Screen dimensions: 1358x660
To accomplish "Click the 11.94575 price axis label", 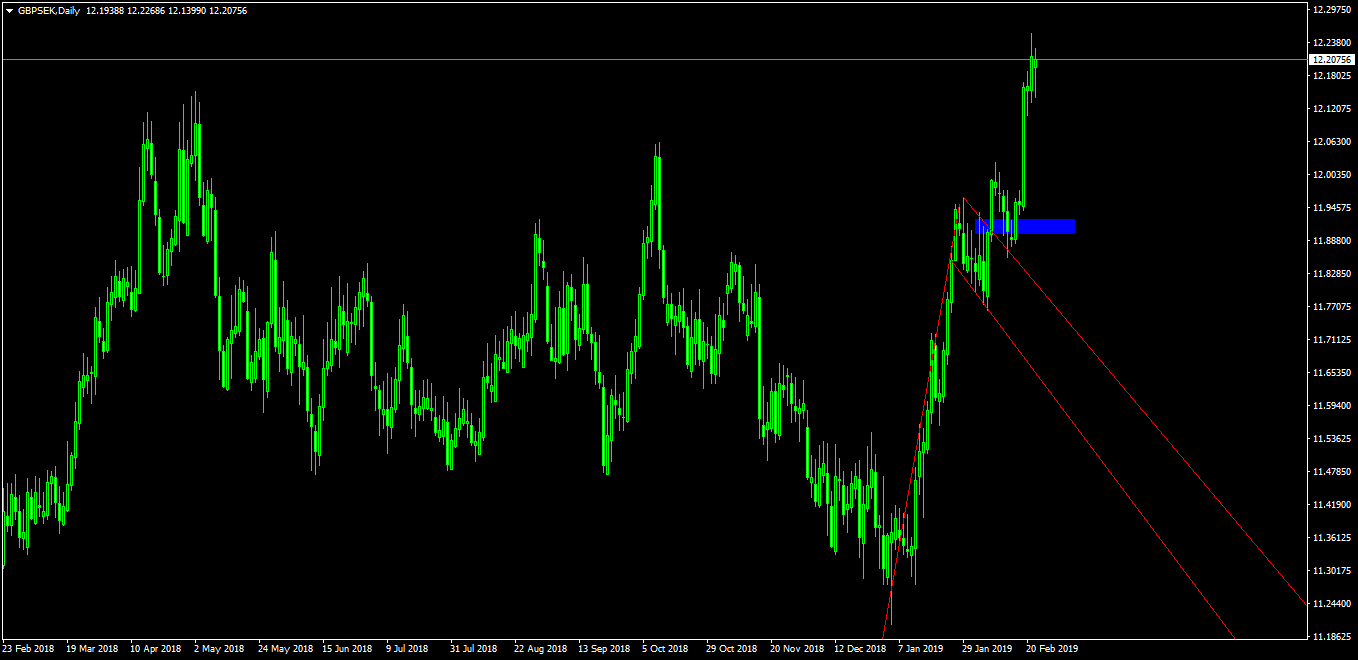I will (1331, 207).
